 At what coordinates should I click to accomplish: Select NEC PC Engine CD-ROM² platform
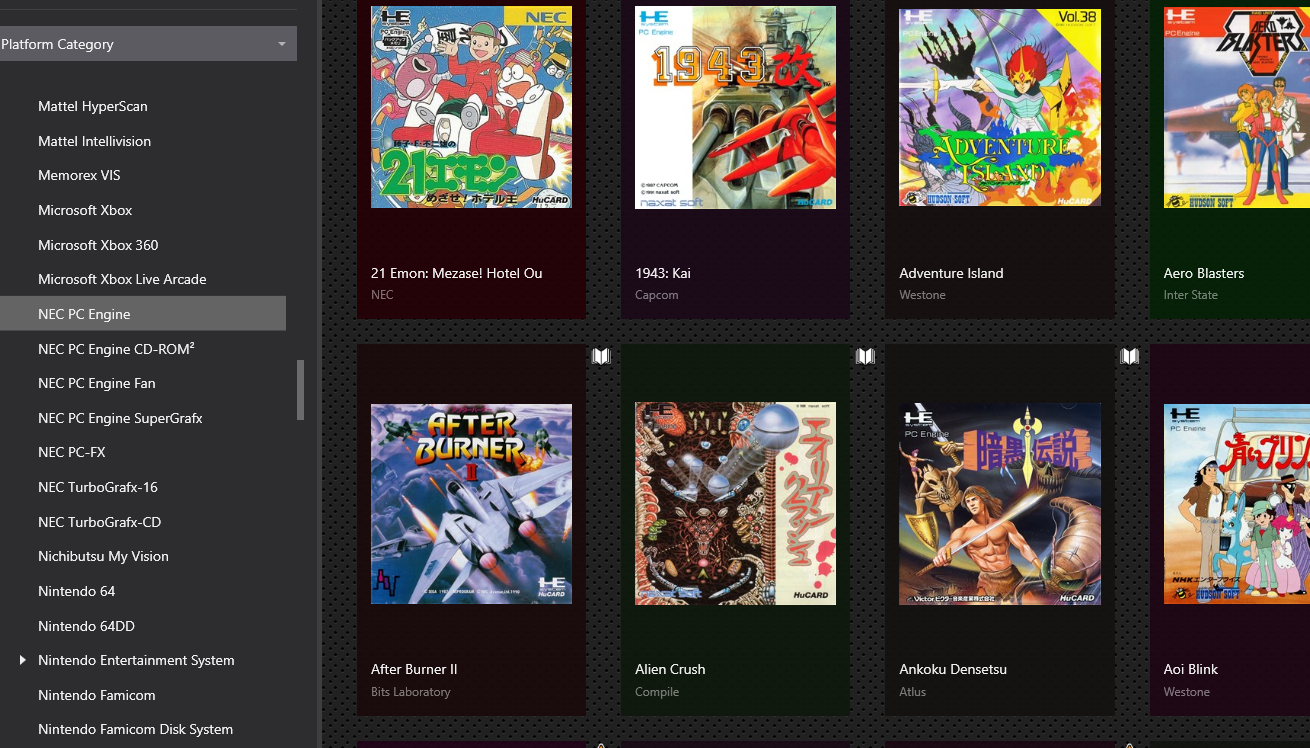(x=116, y=349)
